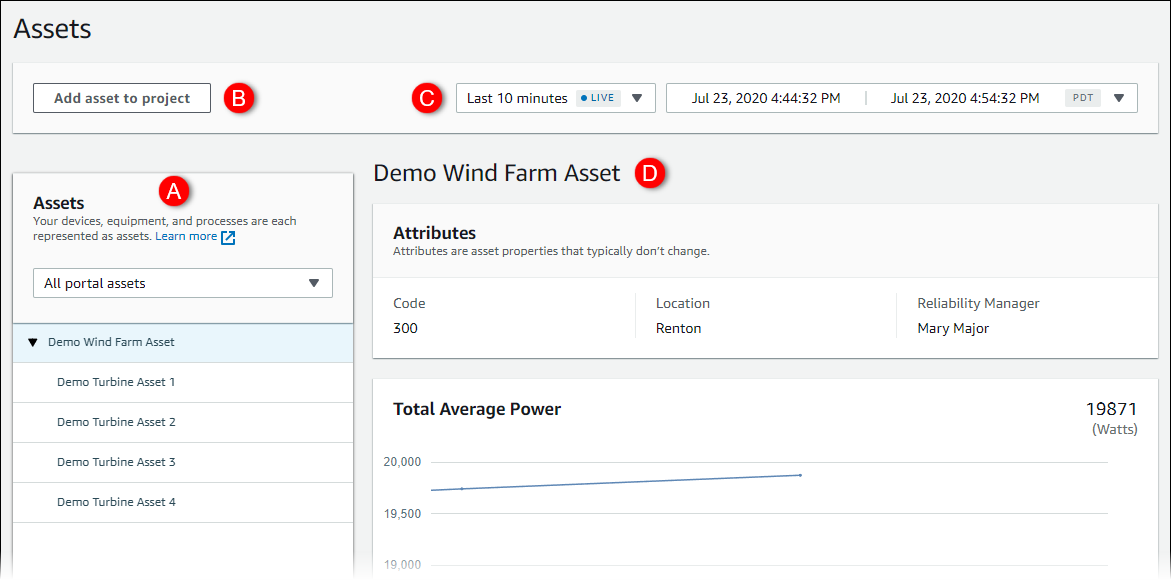Select Demo Turbine Asset 4

115,501
